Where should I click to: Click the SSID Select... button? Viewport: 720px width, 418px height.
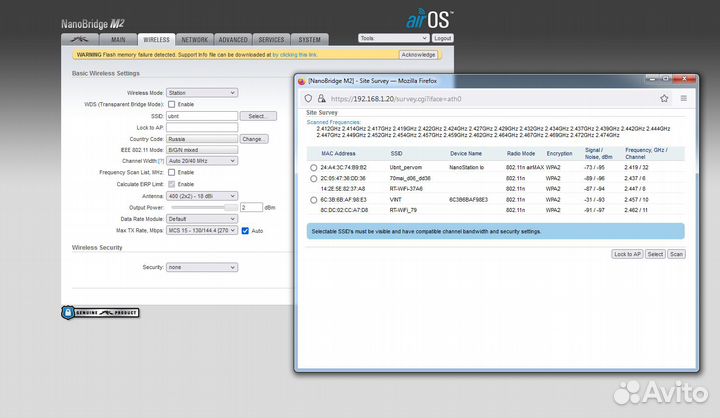(x=258, y=116)
